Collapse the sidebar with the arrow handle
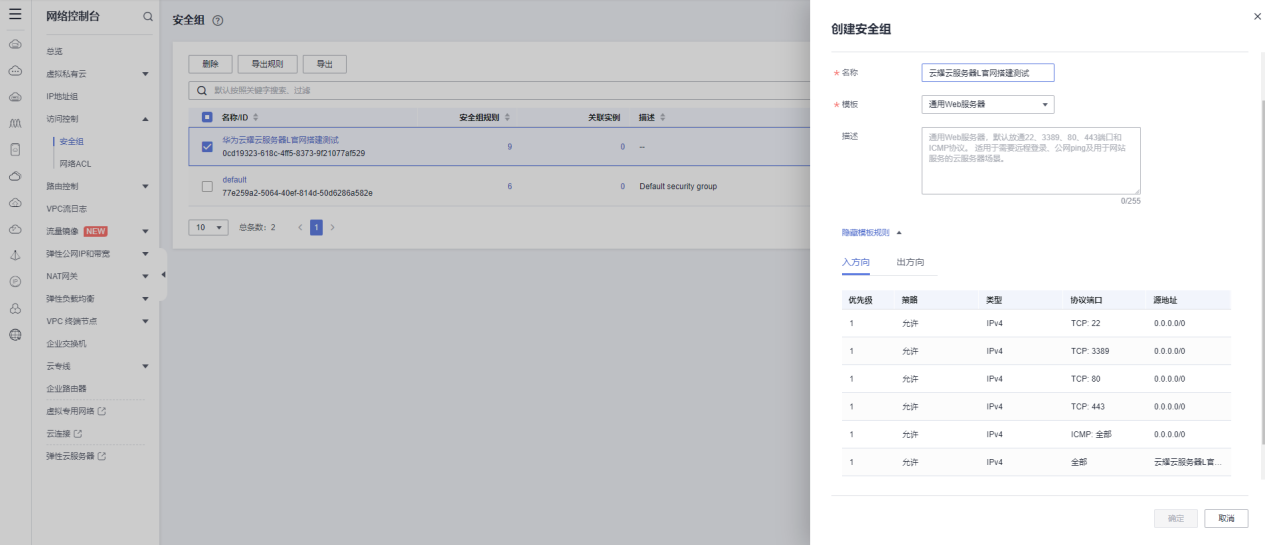This screenshot has height=545, width=1265. [x=163, y=275]
